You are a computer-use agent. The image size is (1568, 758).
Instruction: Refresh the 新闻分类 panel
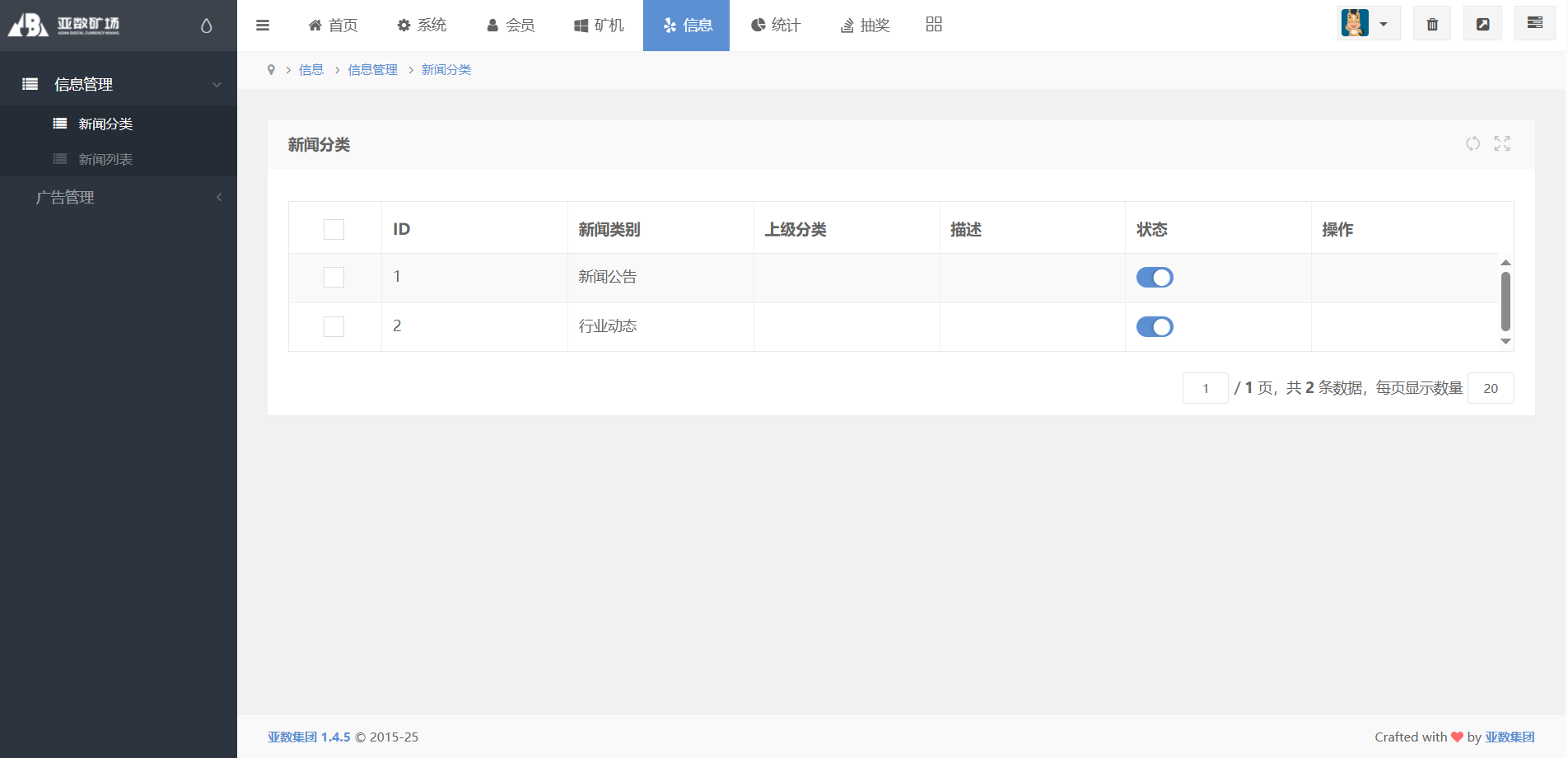click(1472, 143)
